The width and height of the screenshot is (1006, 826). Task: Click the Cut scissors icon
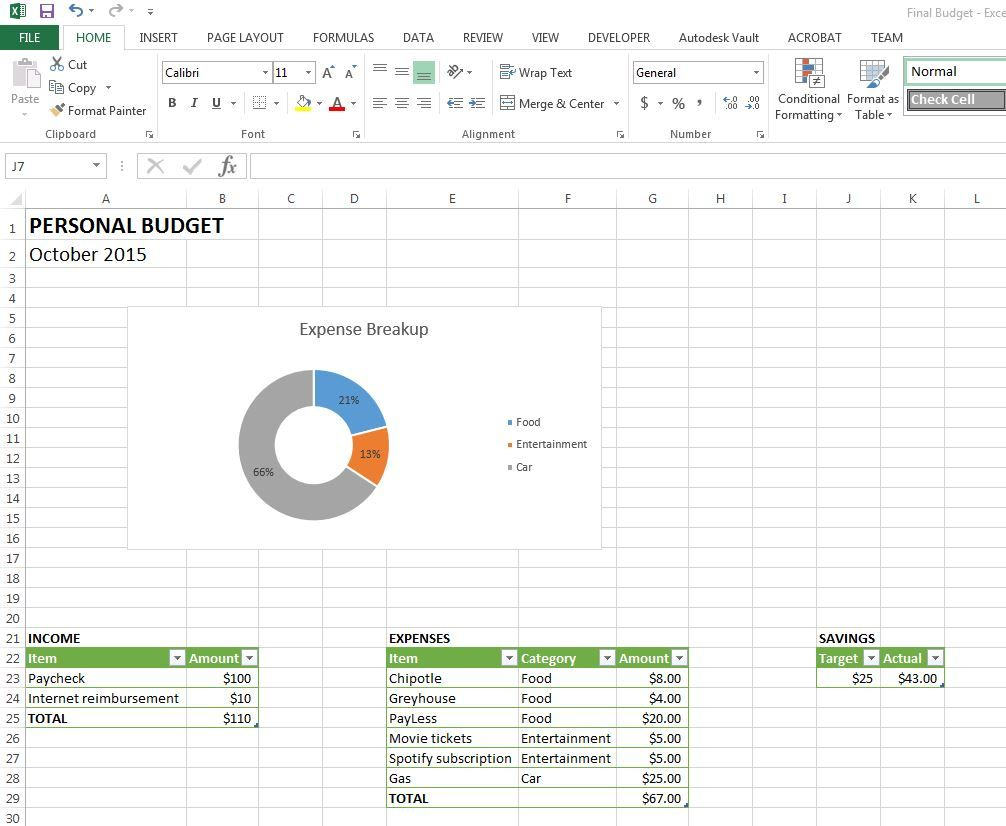pos(56,64)
